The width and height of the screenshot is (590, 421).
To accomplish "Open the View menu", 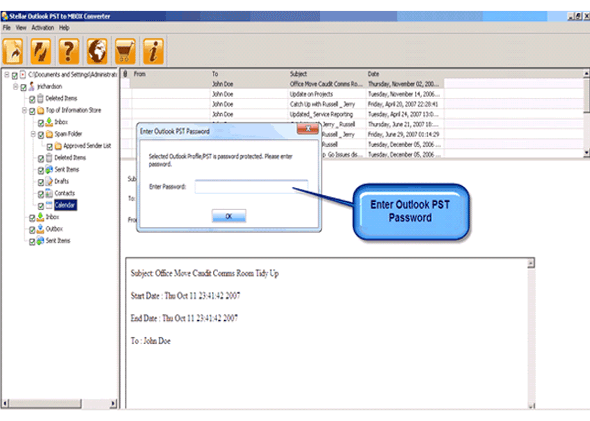I will pos(21,27).
